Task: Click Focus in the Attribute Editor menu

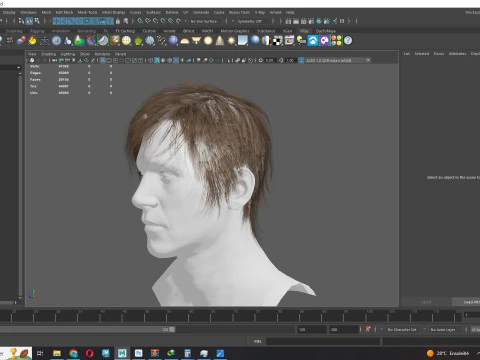Action: tap(439, 53)
